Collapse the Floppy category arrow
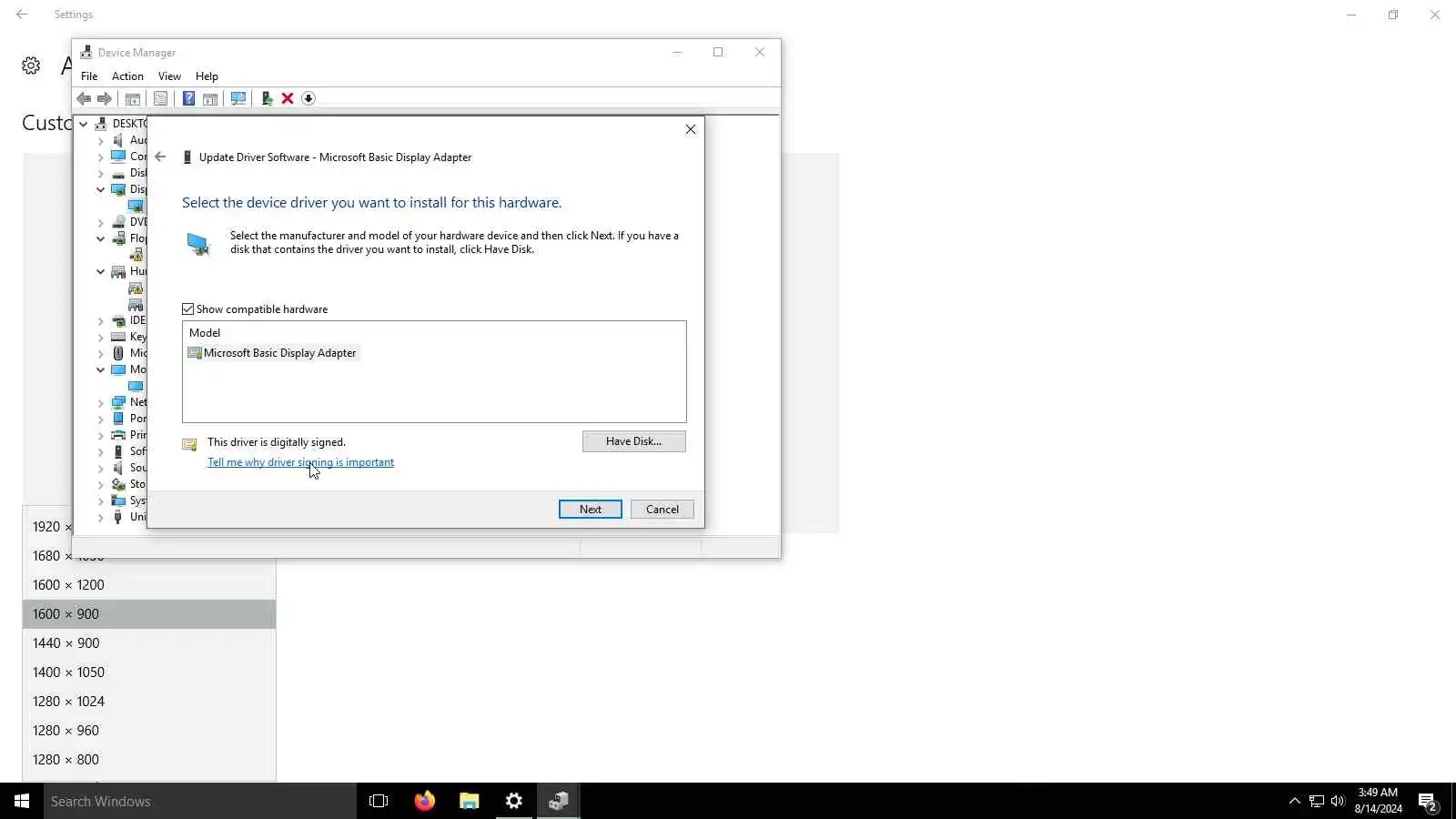1456x819 pixels. [x=101, y=238]
